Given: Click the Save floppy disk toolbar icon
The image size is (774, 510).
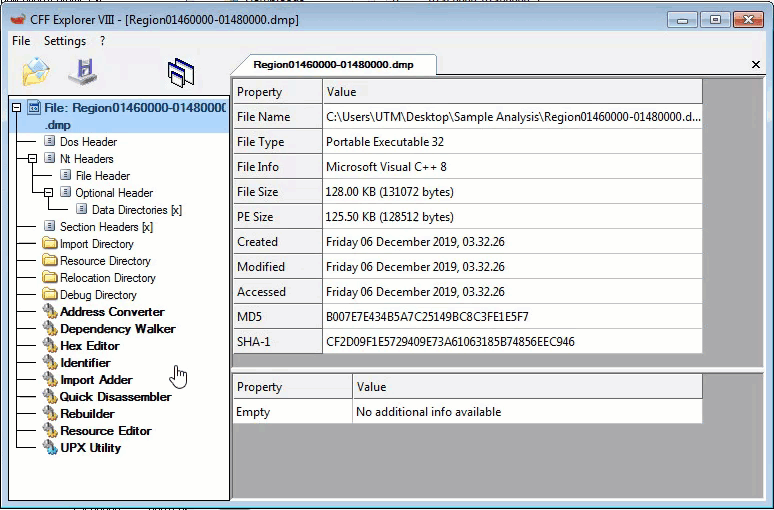Looking at the screenshot, I should (x=83, y=72).
